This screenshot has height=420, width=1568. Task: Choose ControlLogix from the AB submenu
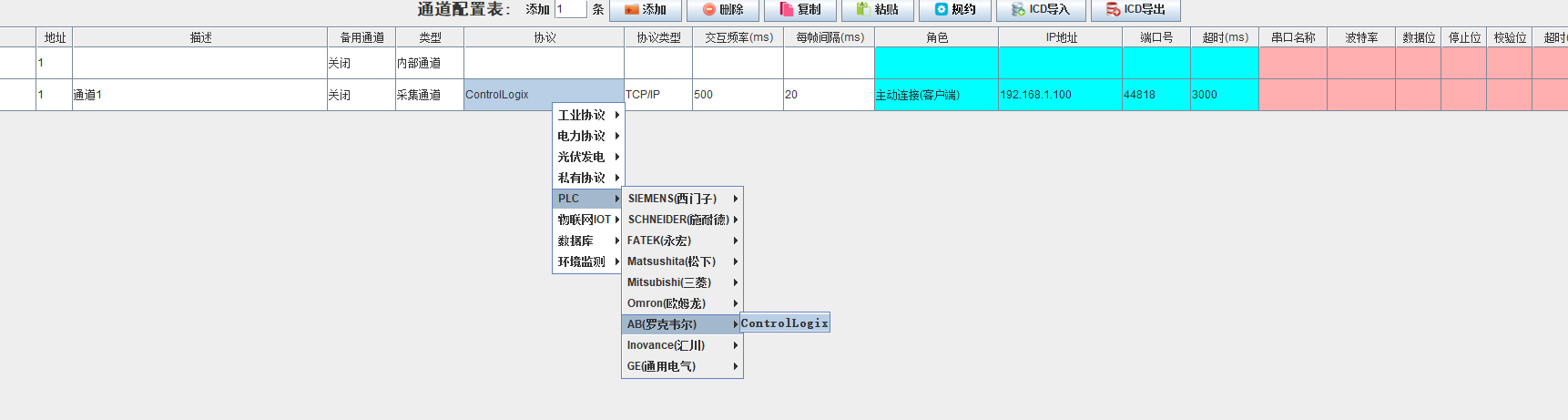(x=784, y=323)
